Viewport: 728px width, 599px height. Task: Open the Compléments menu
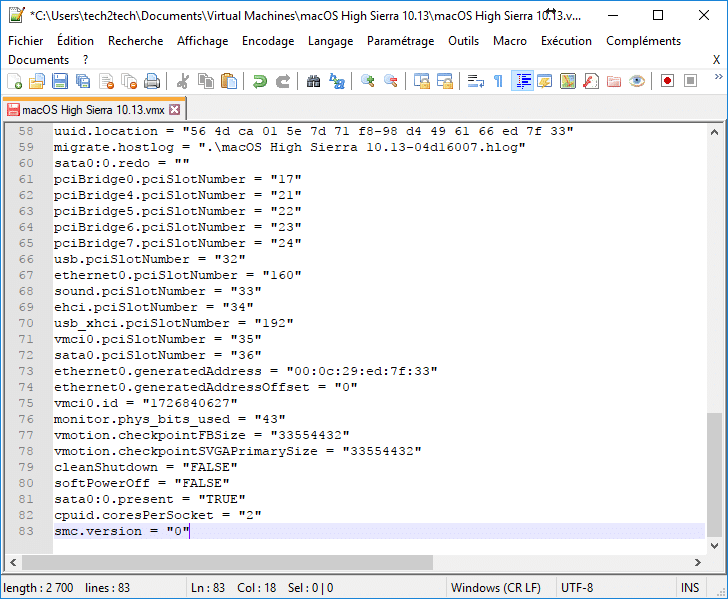[x=644, y=41]
